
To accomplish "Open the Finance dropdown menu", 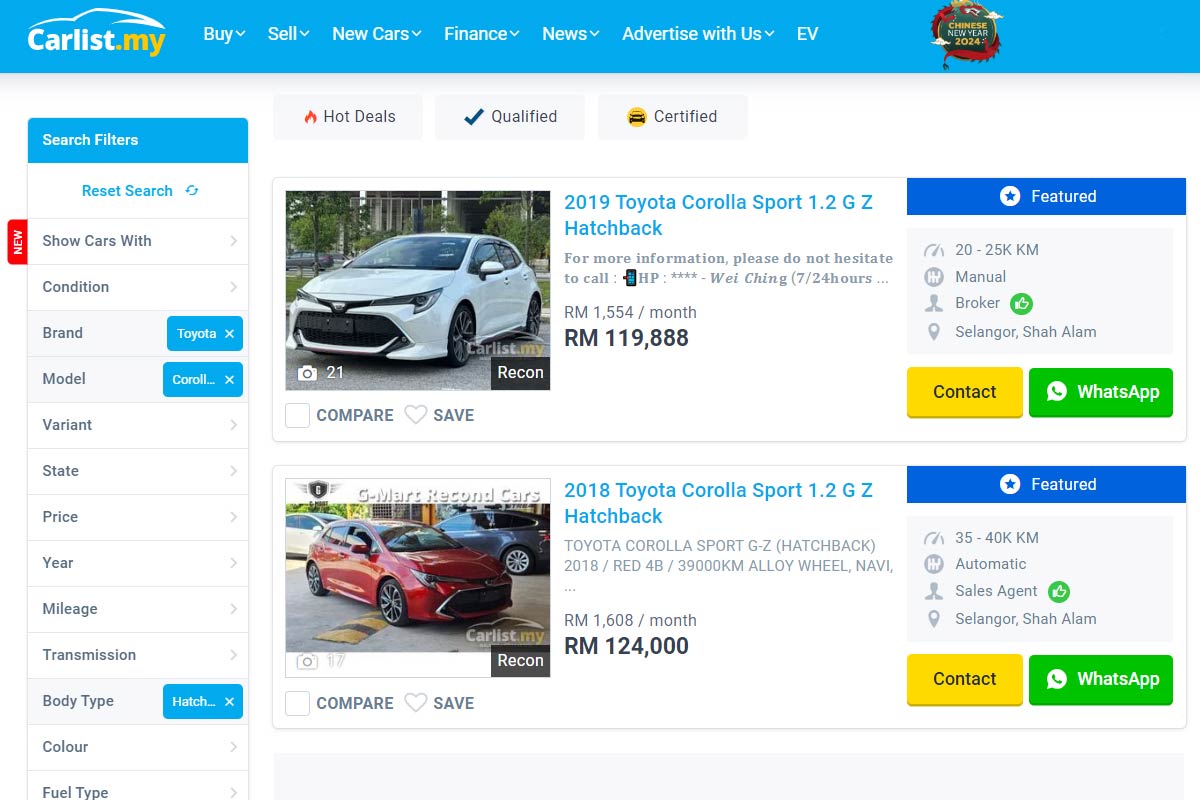I will point(482,34).
